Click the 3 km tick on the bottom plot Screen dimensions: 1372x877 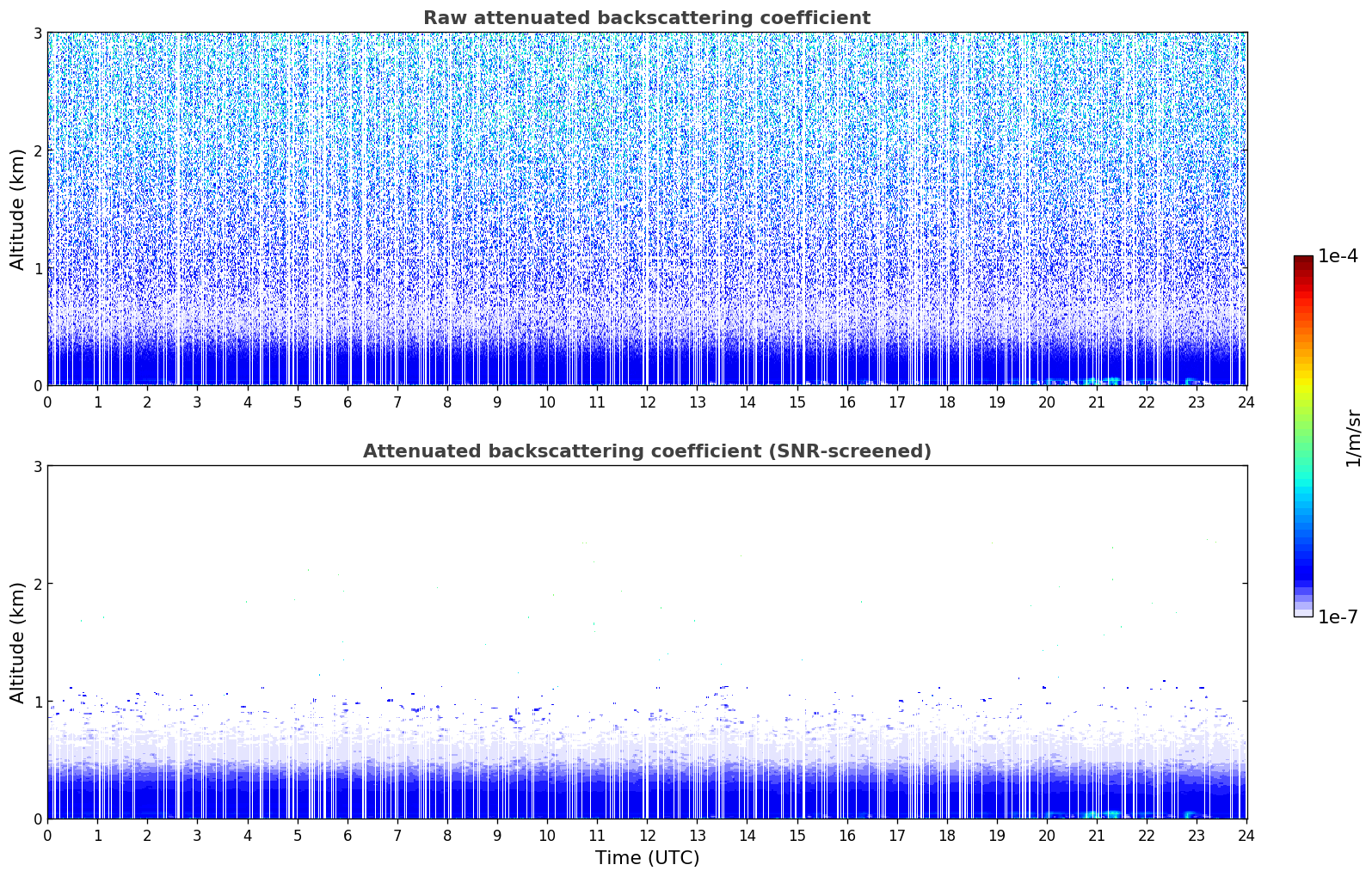(x=36, y=466)
